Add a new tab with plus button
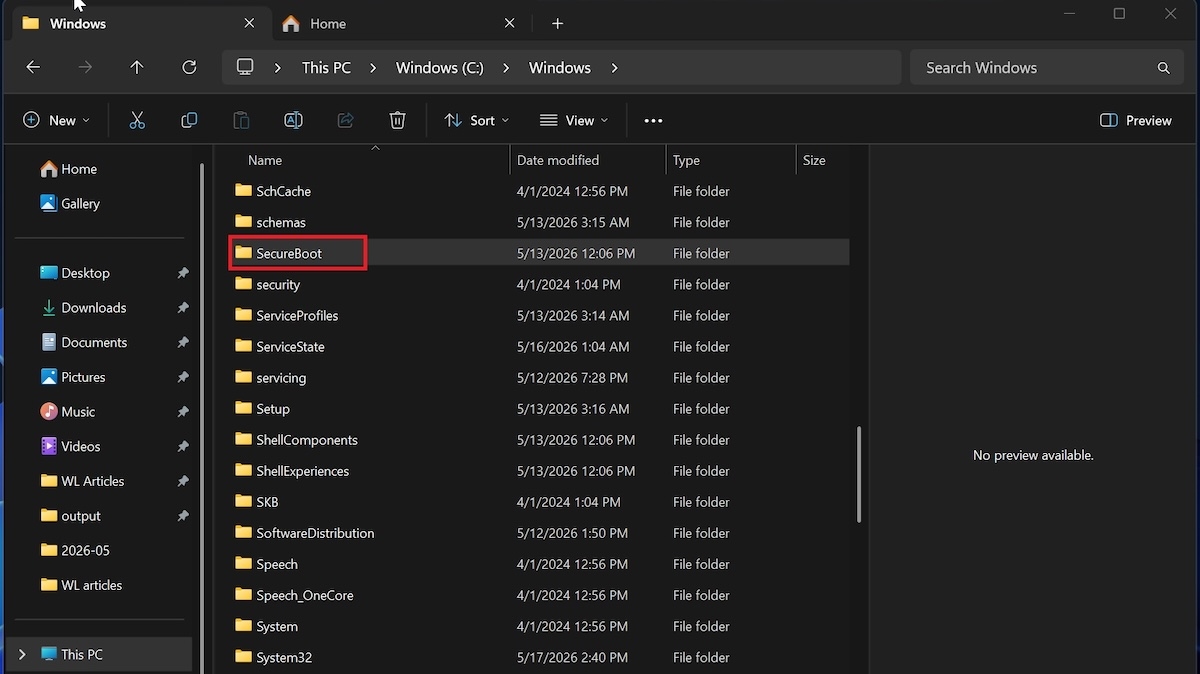Image resolution: width=1200 pixels, height=674 pixels. [x=557, y=23]
